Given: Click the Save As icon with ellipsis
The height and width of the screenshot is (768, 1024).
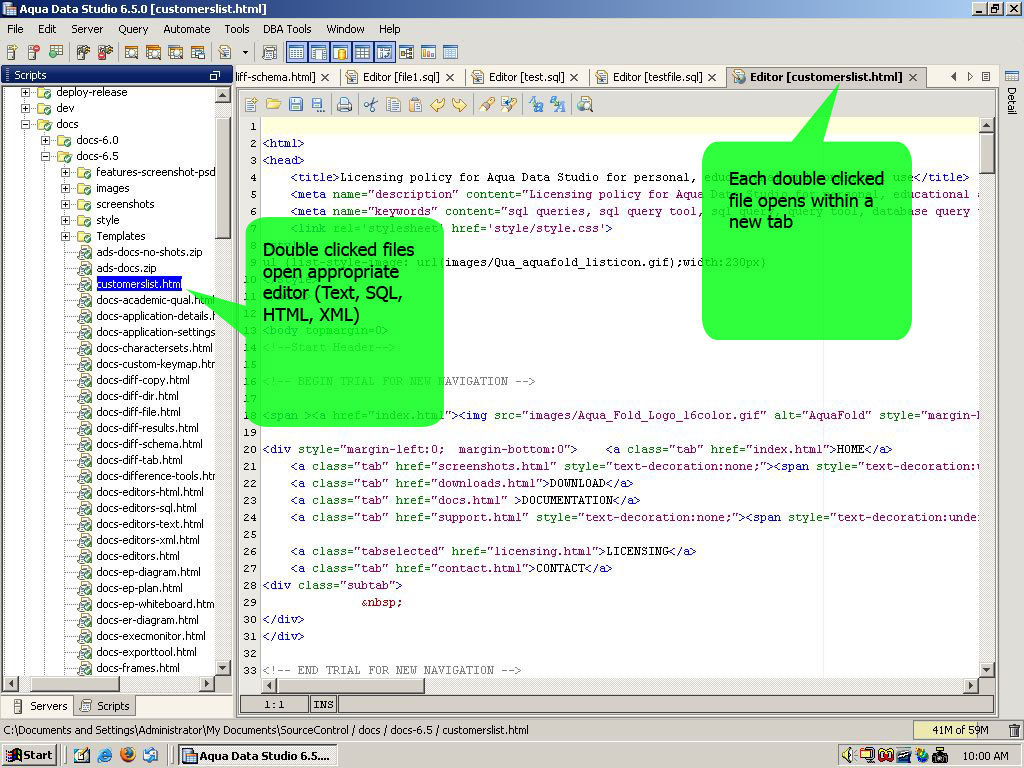Looking at the screenshot, I should pos(318,104).
